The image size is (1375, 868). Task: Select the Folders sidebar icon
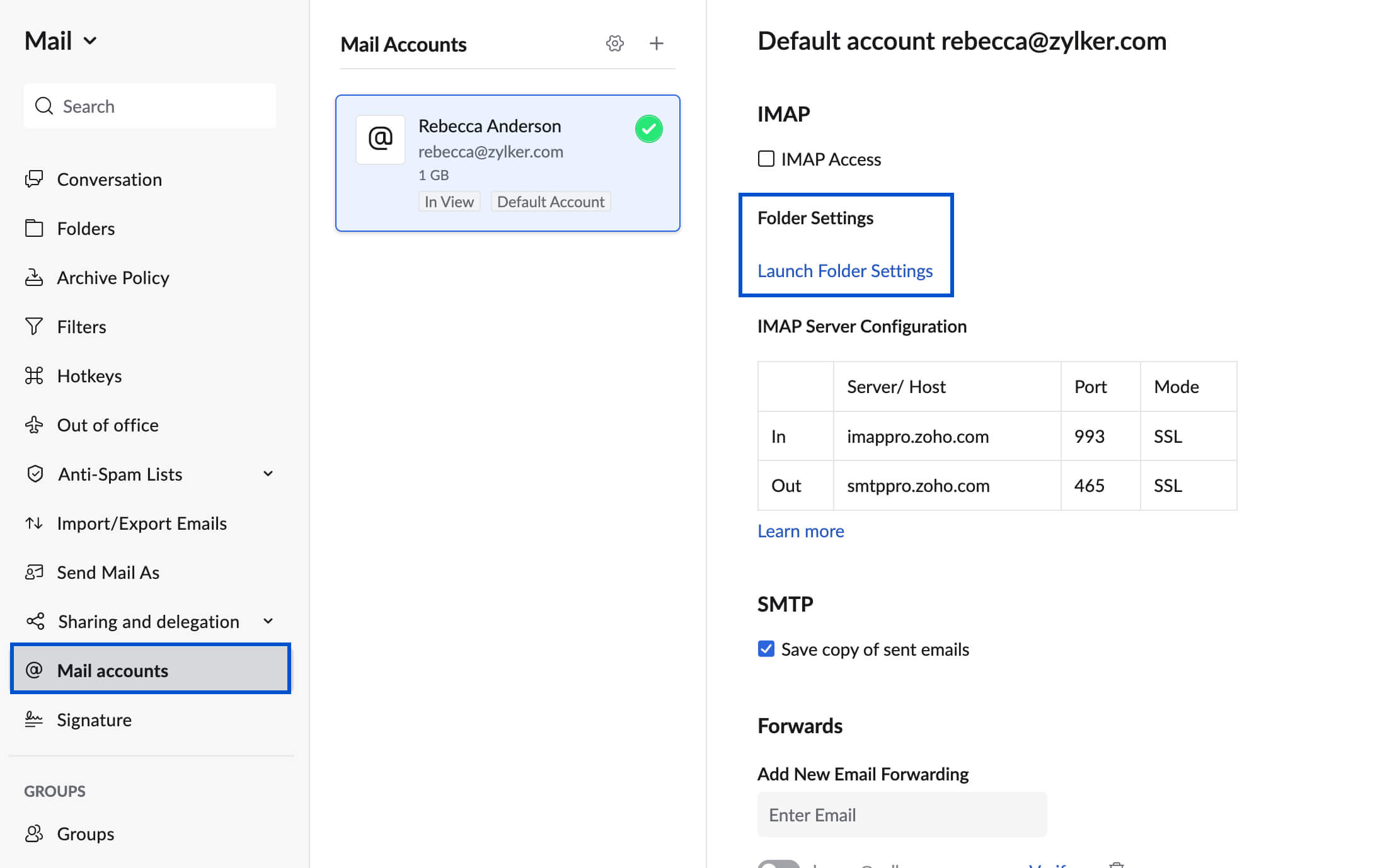pos(34,228)
